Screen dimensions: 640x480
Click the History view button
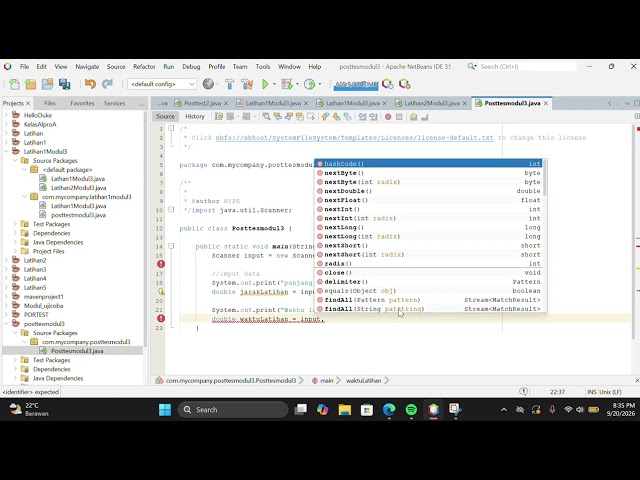pyautogui.click(x=195, y=117)
